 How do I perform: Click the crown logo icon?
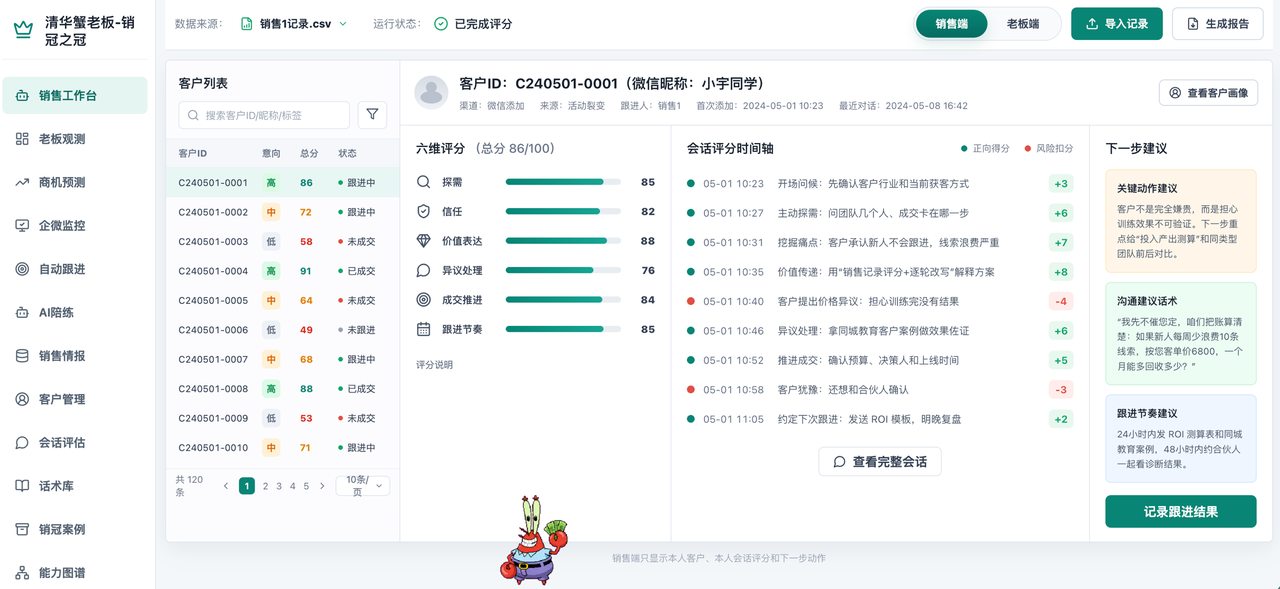22,31
